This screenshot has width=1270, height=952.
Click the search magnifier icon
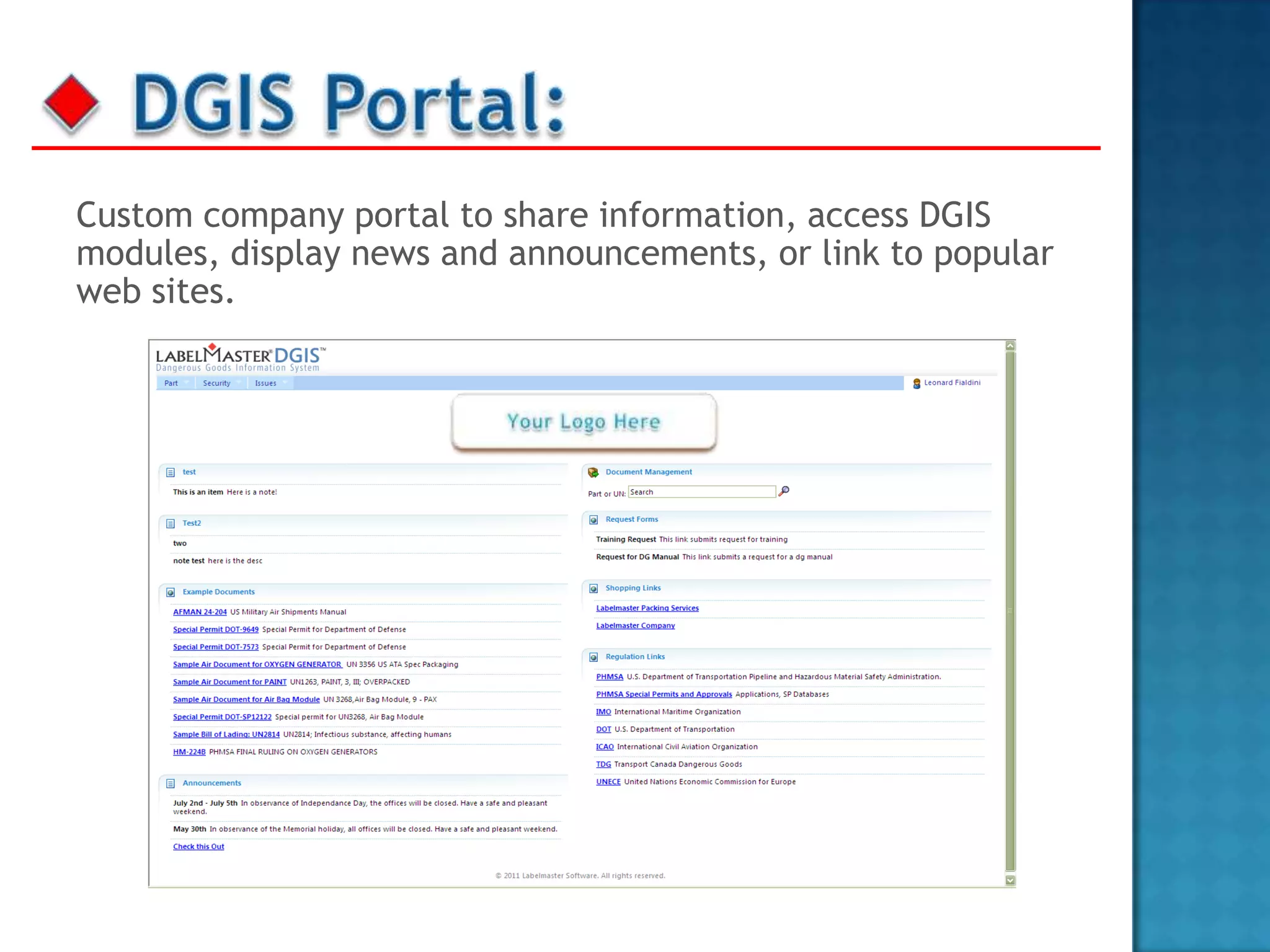click(x=784, y=491)
